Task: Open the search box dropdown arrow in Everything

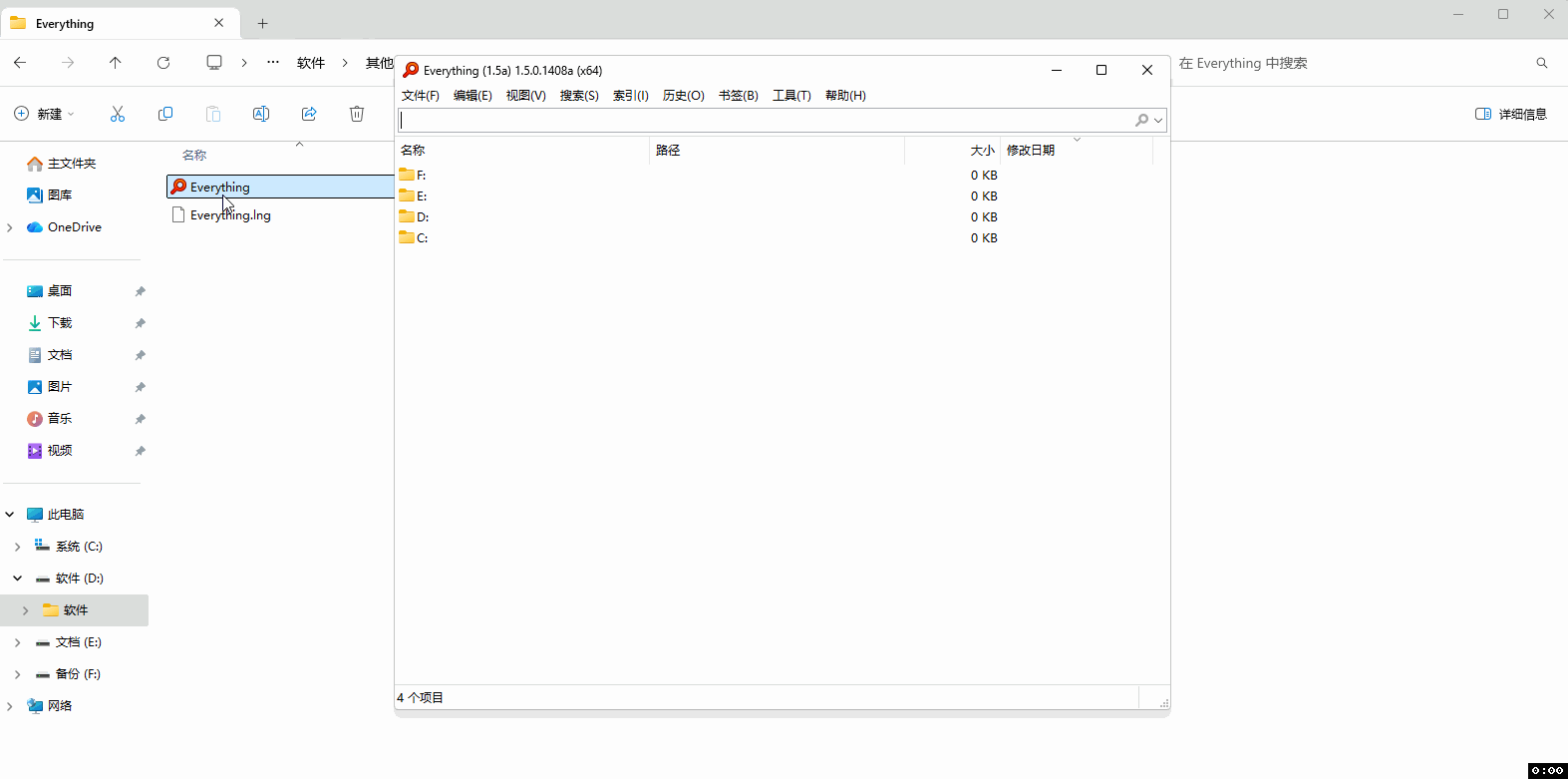Action: 1158,120
